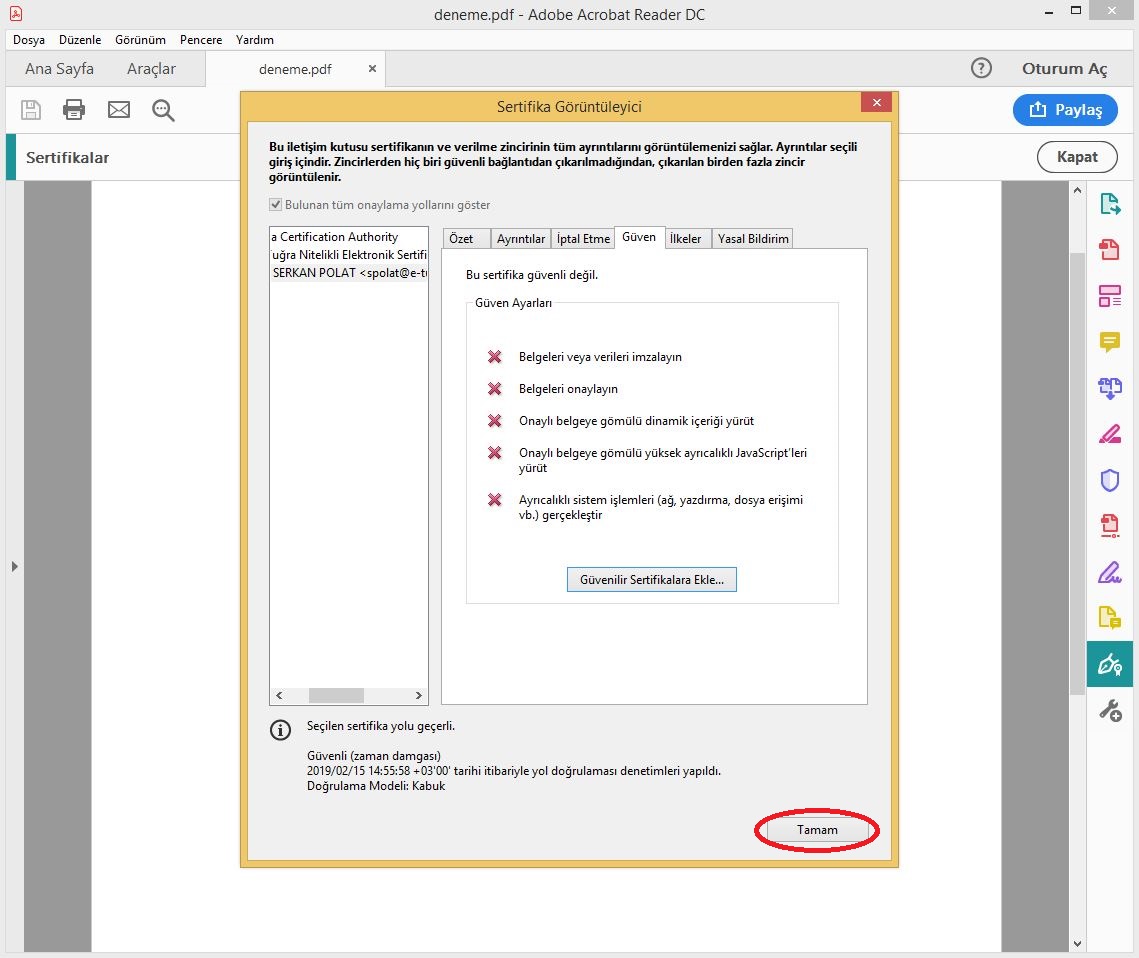1139x958 pixels.
Task: Select the deneme.pdf document tab
Action: [x=295, y=69]
